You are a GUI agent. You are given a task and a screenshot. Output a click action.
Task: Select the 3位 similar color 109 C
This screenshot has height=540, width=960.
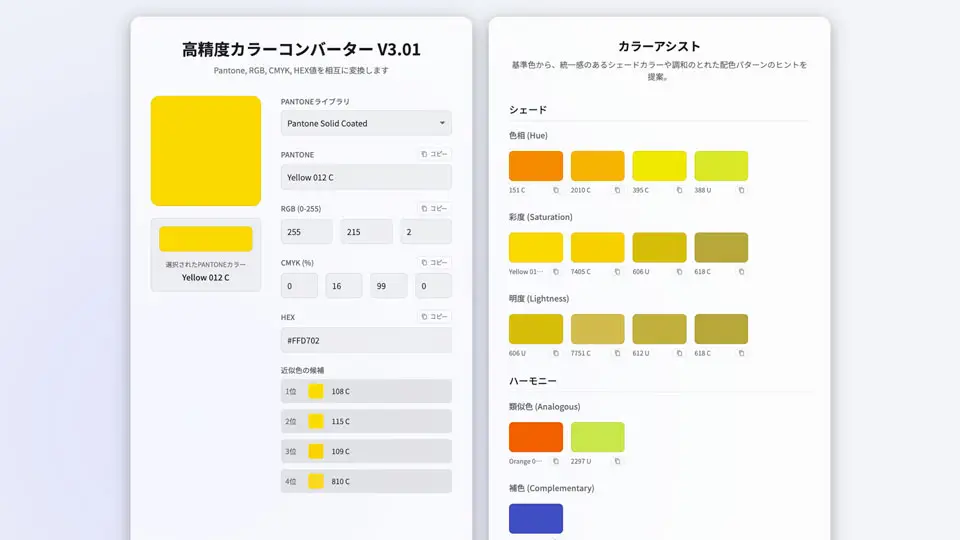(366, 451)
